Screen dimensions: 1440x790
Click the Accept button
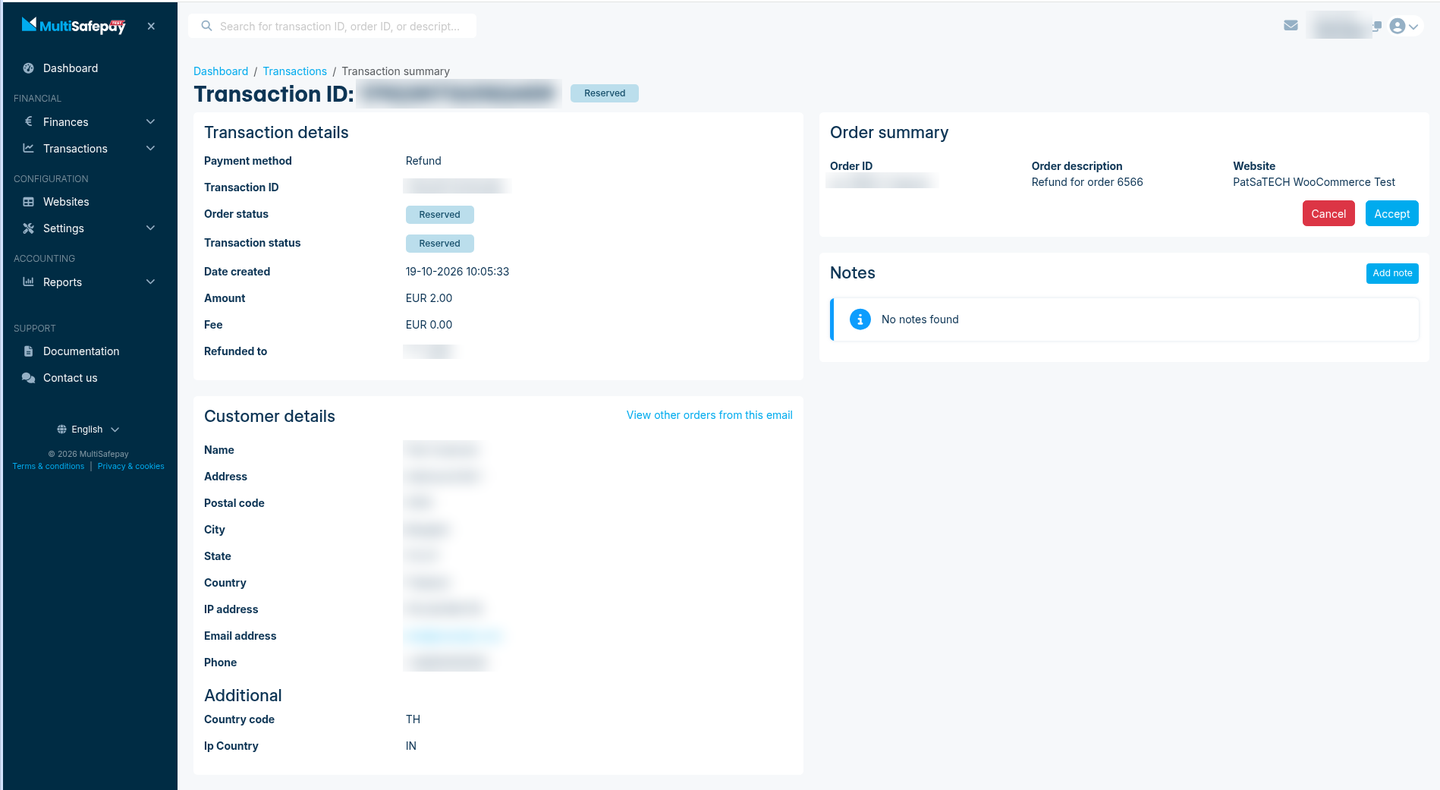(1392, 213)
